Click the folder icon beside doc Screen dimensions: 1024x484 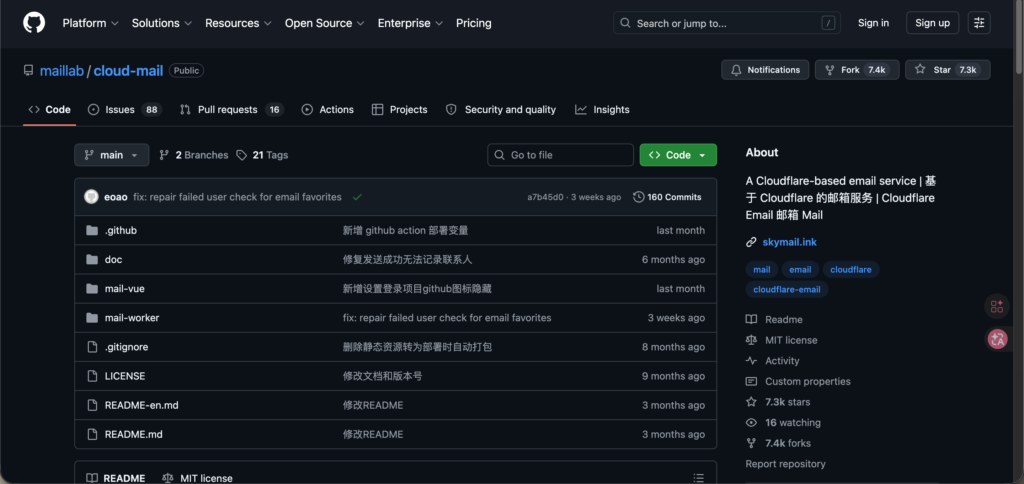92,259
